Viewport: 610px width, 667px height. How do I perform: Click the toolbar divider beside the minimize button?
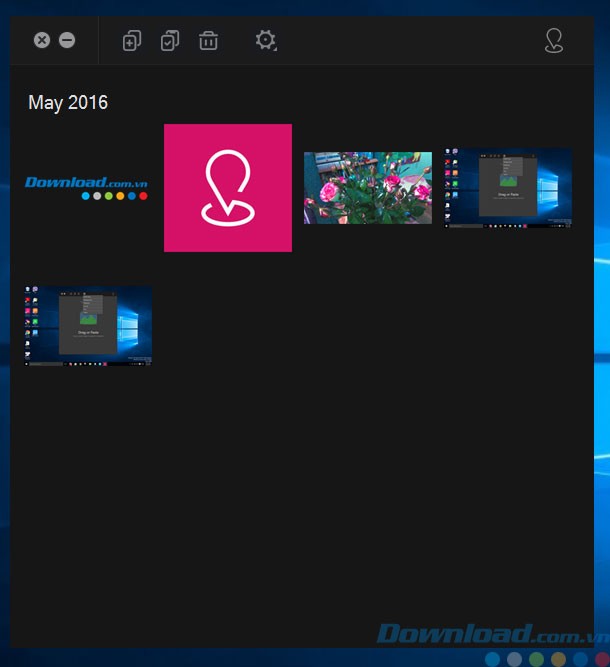[x=98, y=41]
